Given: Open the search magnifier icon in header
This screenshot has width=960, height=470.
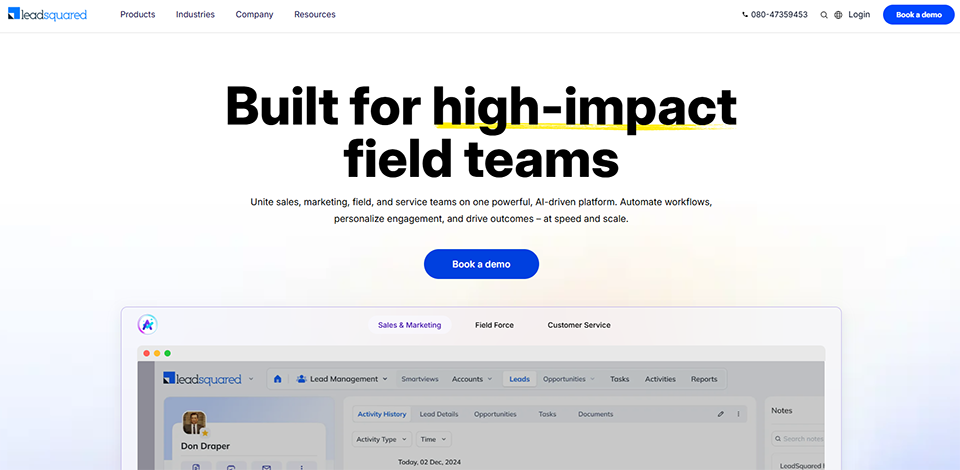Looking at the screenshot, I should pyautogui.click(x=824, y=15).
